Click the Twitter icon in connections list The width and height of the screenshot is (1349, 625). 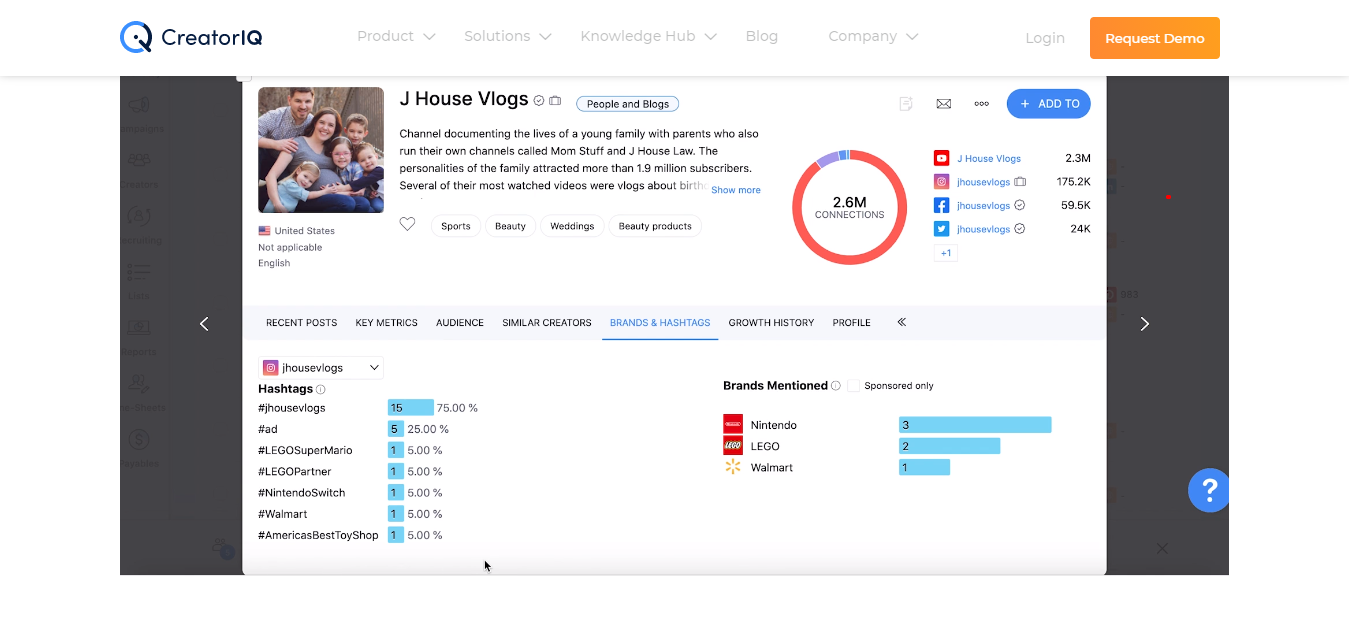[941, 229]
